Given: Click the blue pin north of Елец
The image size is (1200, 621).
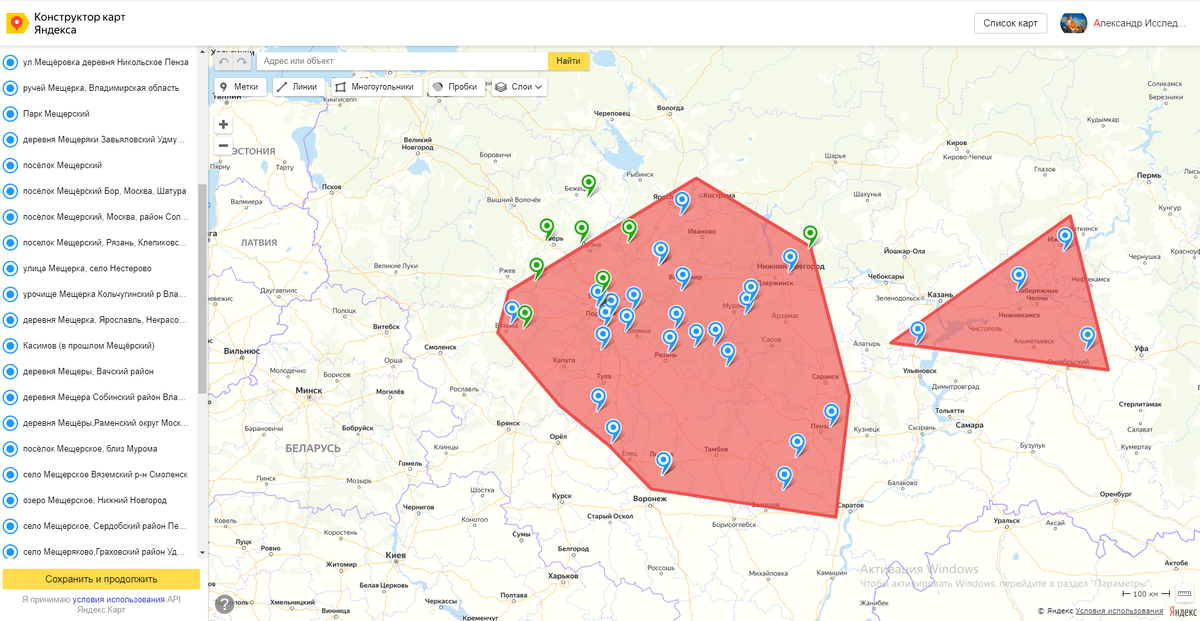Looking at the screenshot, I should [613, 429].
